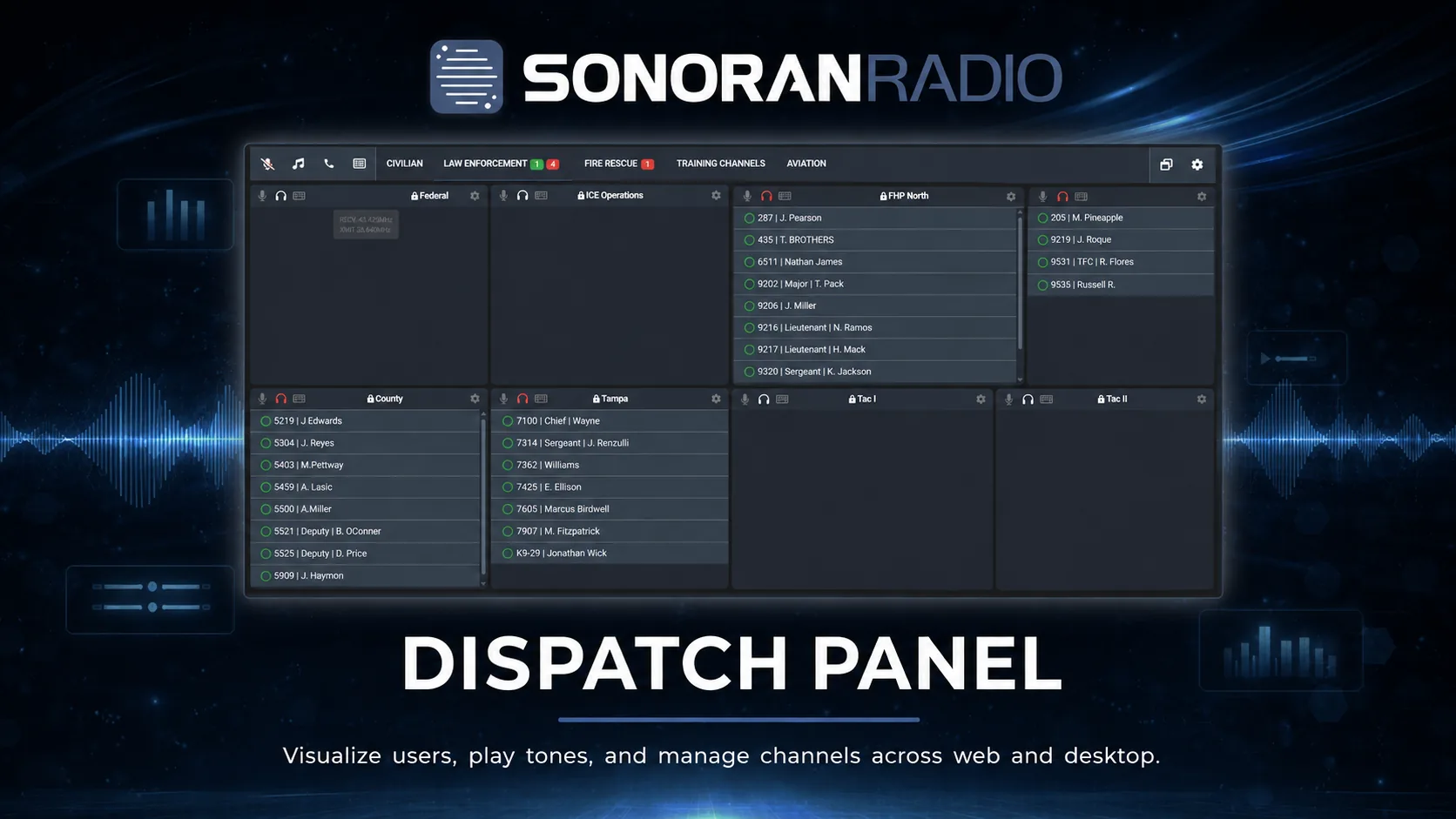Select user 205 | M. Pineapple
The width and height of the screenshot is (1456, 819).
pos(1121,218)
